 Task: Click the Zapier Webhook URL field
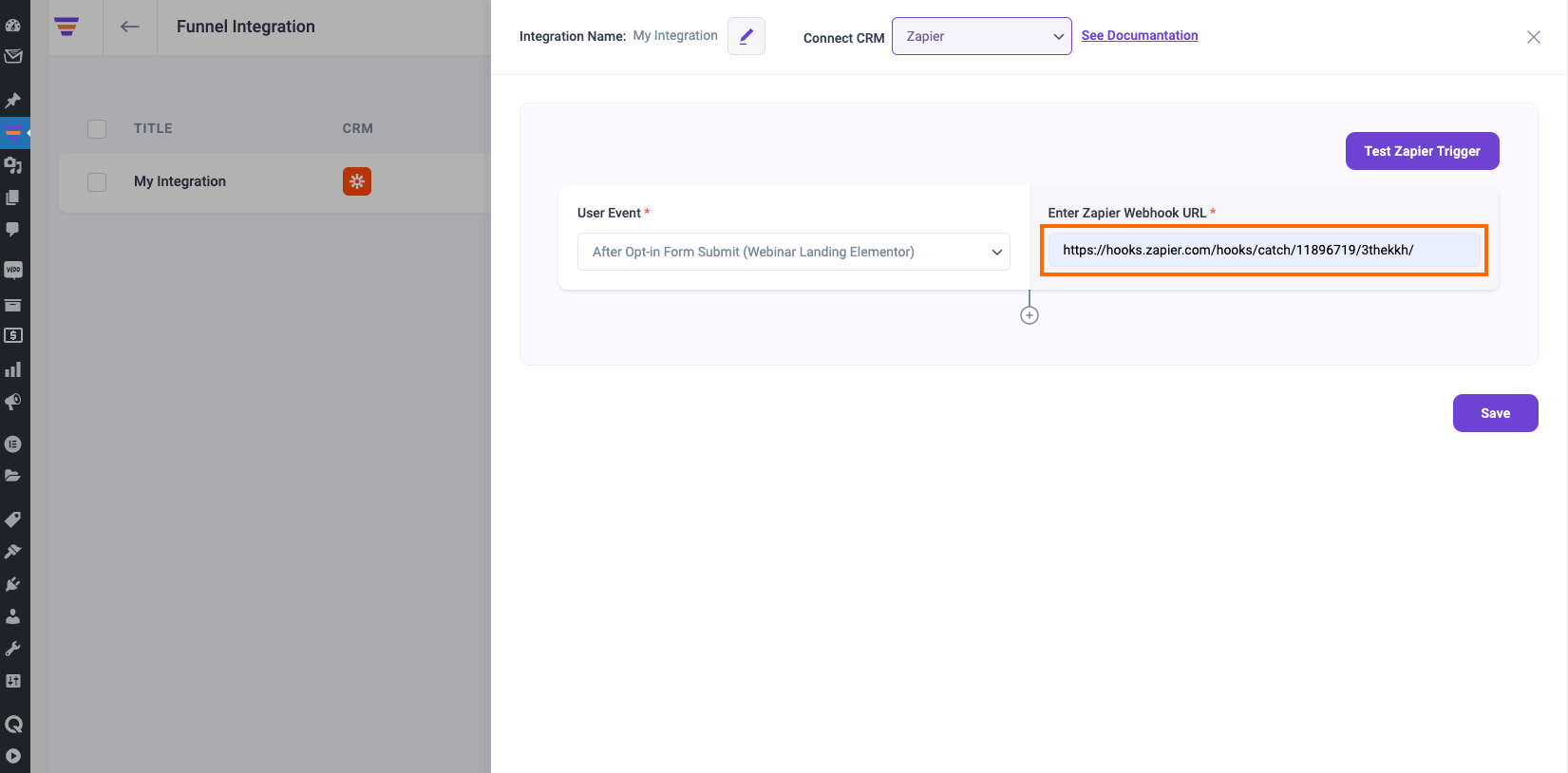[1264, 250]
